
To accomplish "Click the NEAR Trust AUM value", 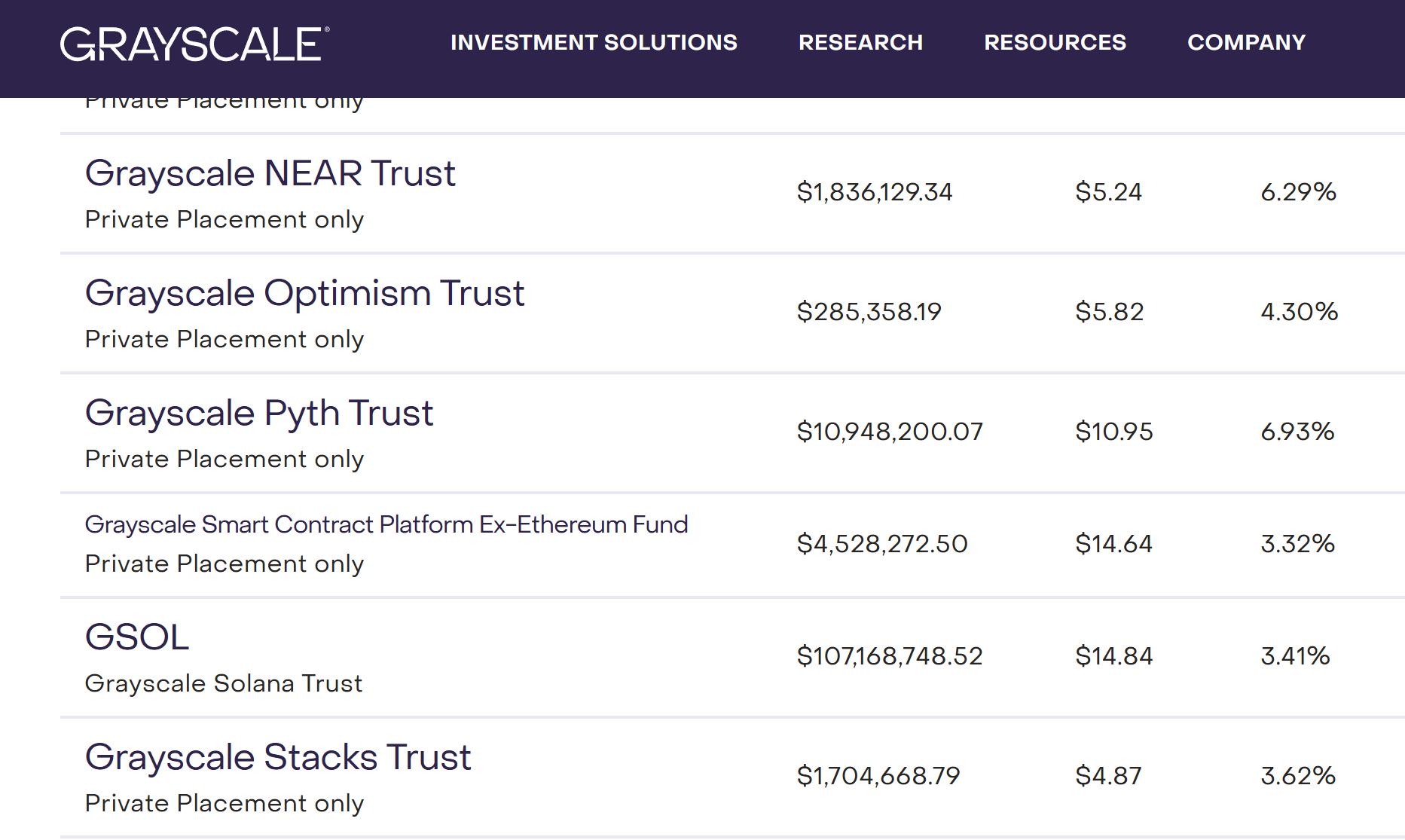I will pos(875,192).
